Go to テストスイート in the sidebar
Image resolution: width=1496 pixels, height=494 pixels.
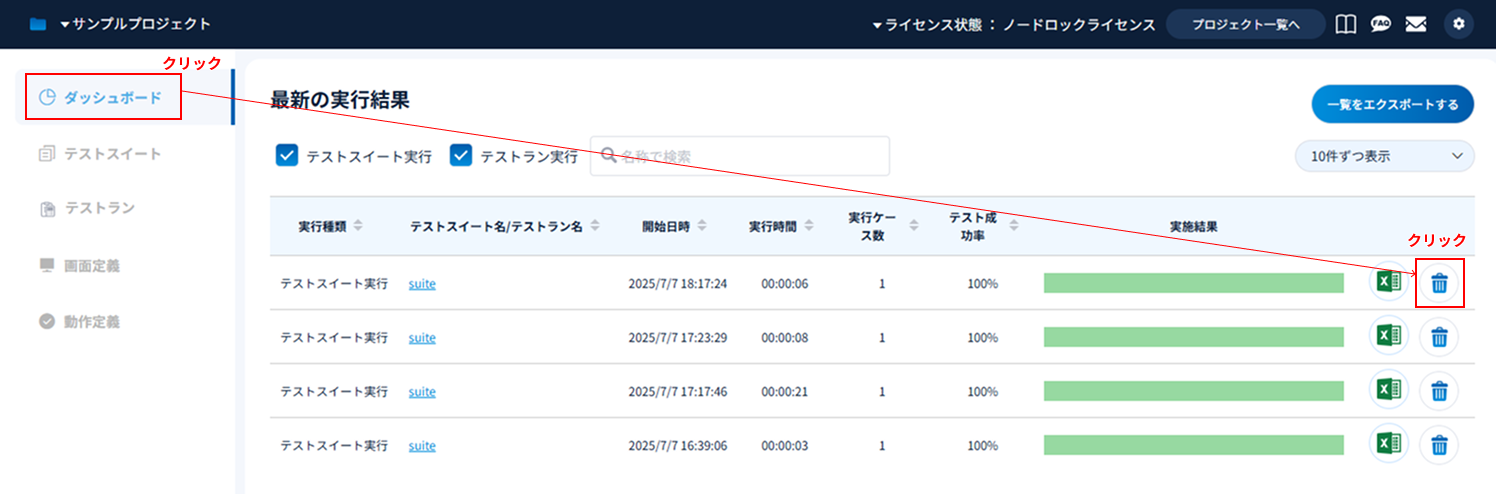point(112,154)
